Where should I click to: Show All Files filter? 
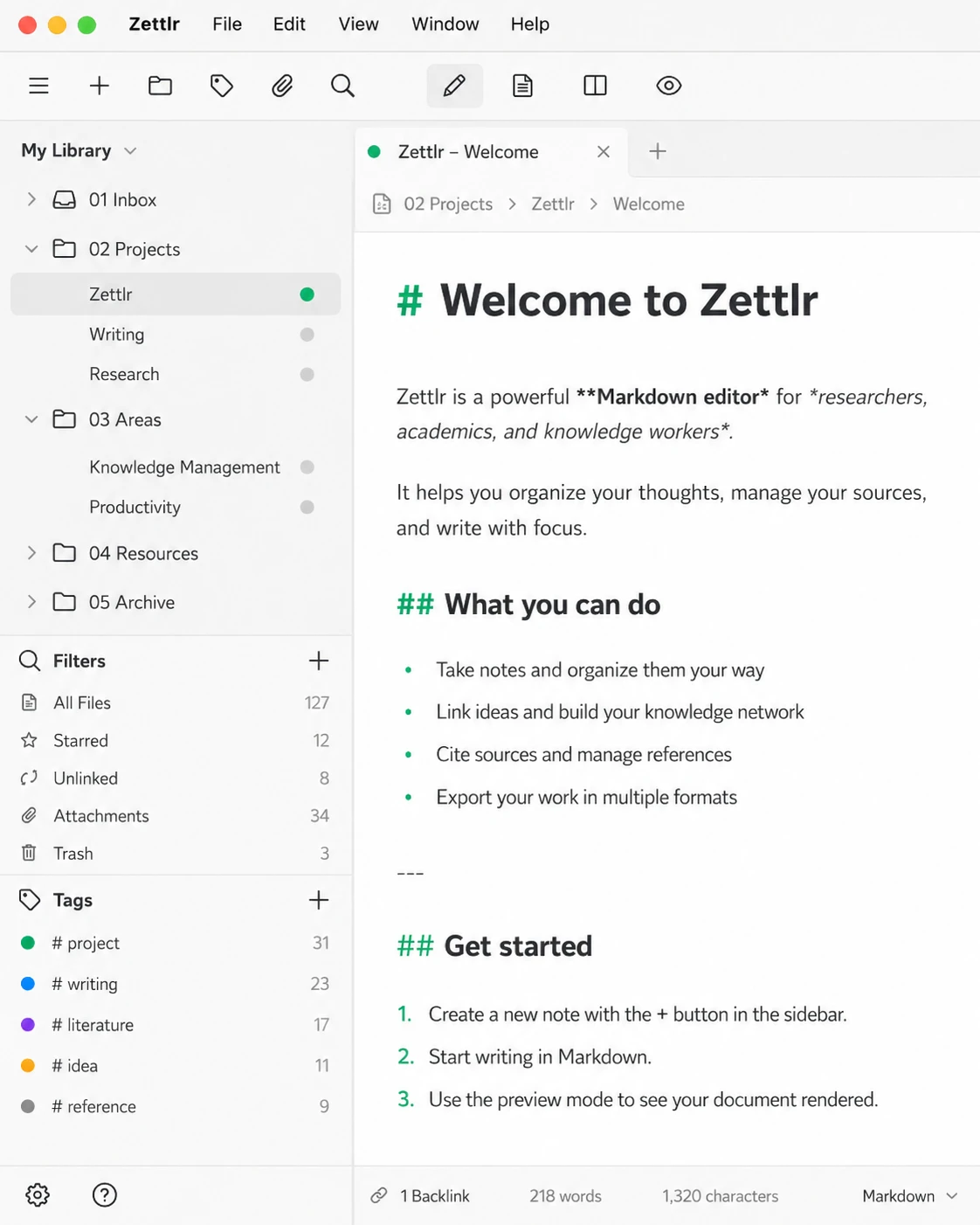pyautogui.click(x=176, y=702)
